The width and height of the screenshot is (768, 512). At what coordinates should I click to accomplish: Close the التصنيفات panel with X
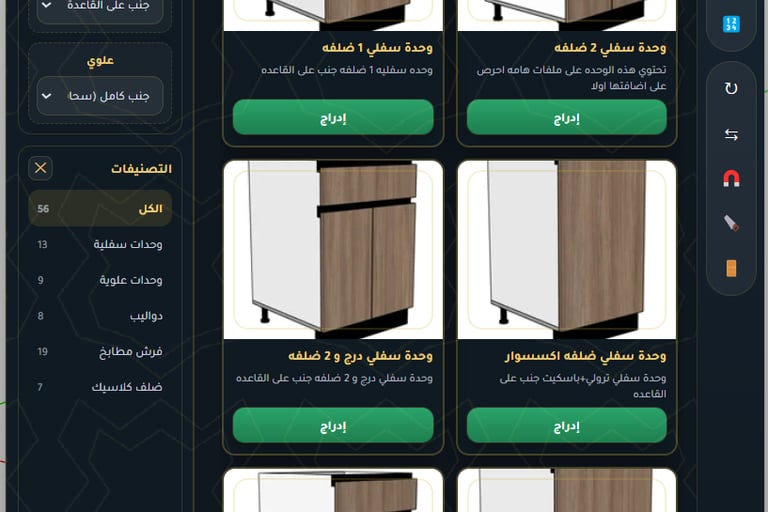click(x=41, y=168)
